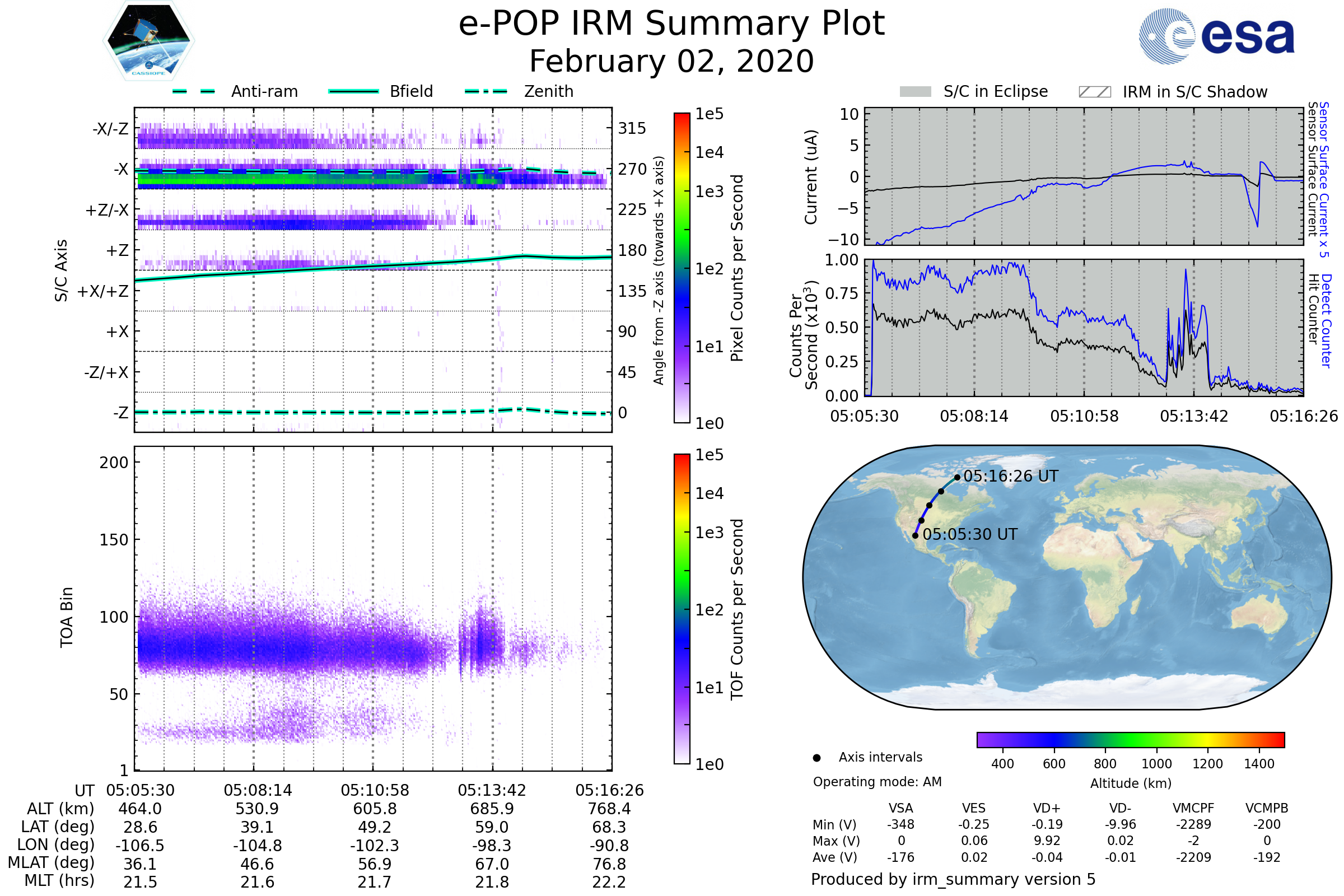This screenshot has width=1344, height=896.
Task: Click the Produced by irm_summary version 5 text
Action: click(x=953, y=879)
